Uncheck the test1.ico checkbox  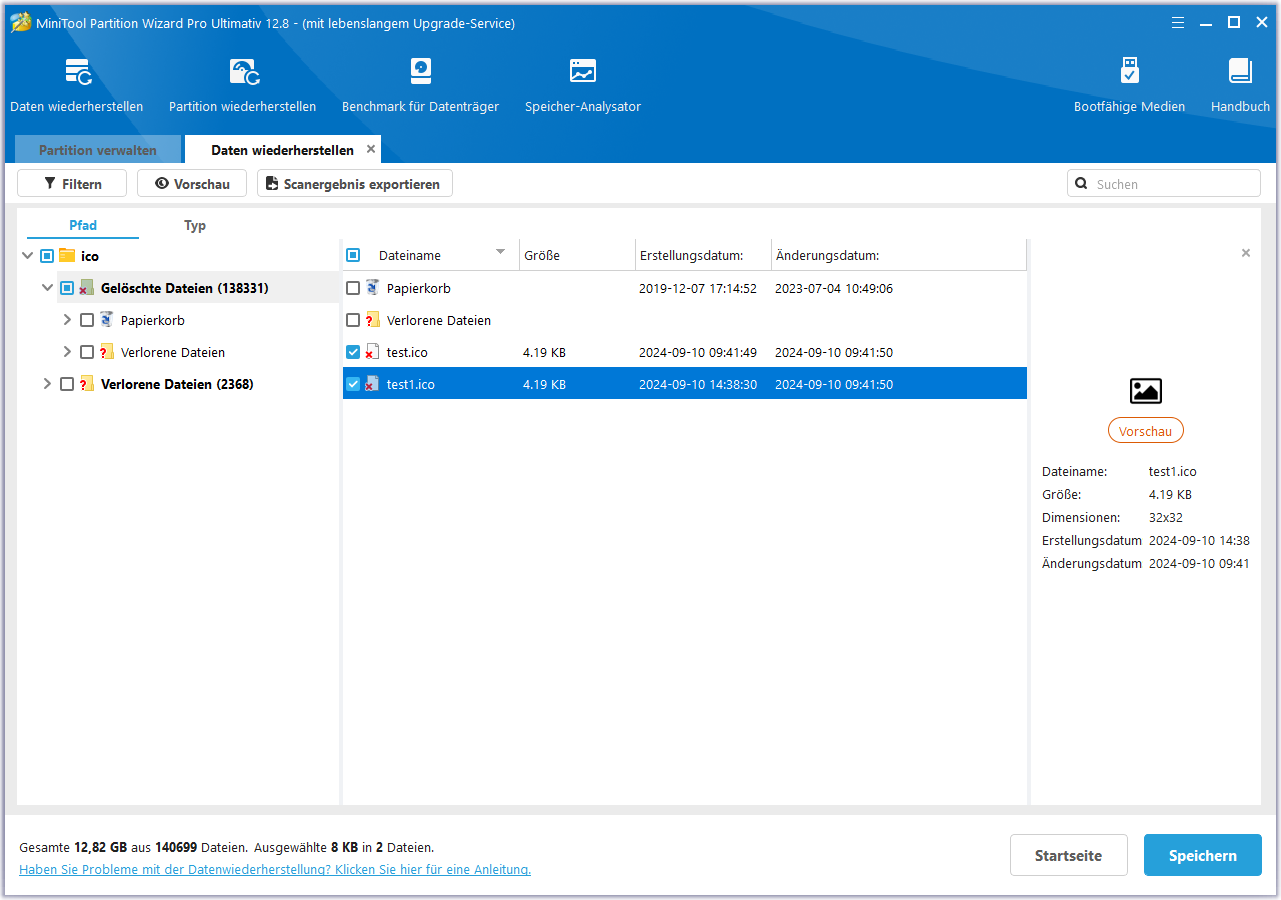pyautogui.click(x=353, y=384)
